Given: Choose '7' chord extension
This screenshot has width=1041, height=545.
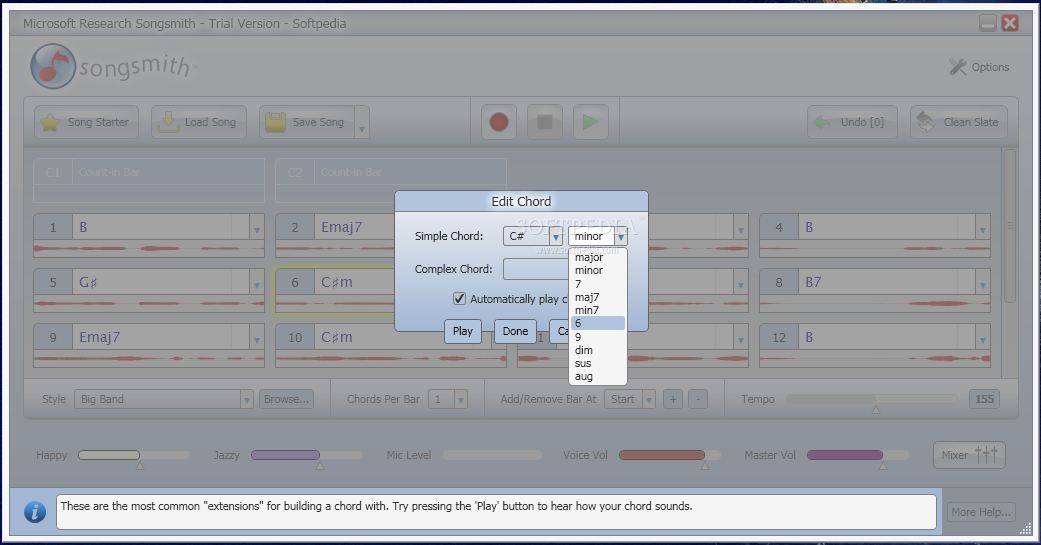Looking at the screenshot, I should tap(598, 283).
